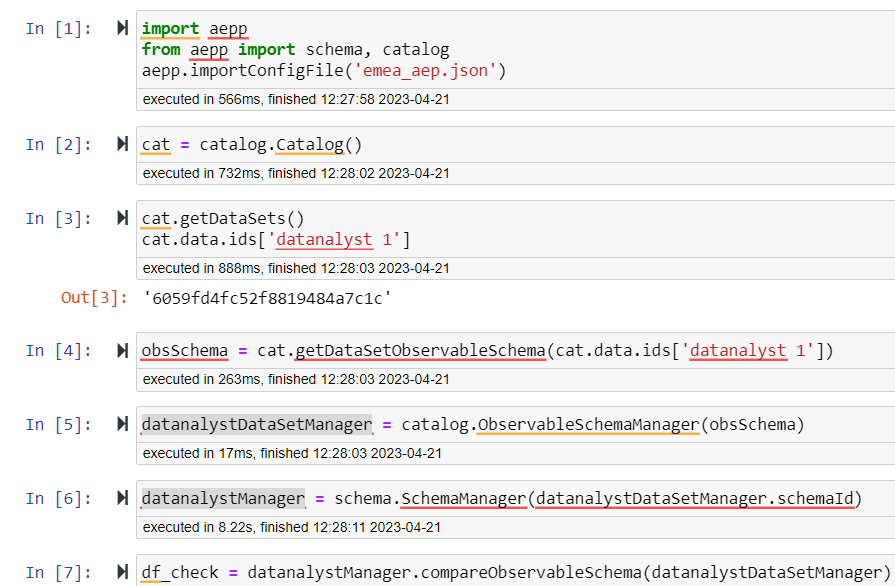Click getDataSetObservableSchema method name

pyautogui.click(x=420, y=350)
